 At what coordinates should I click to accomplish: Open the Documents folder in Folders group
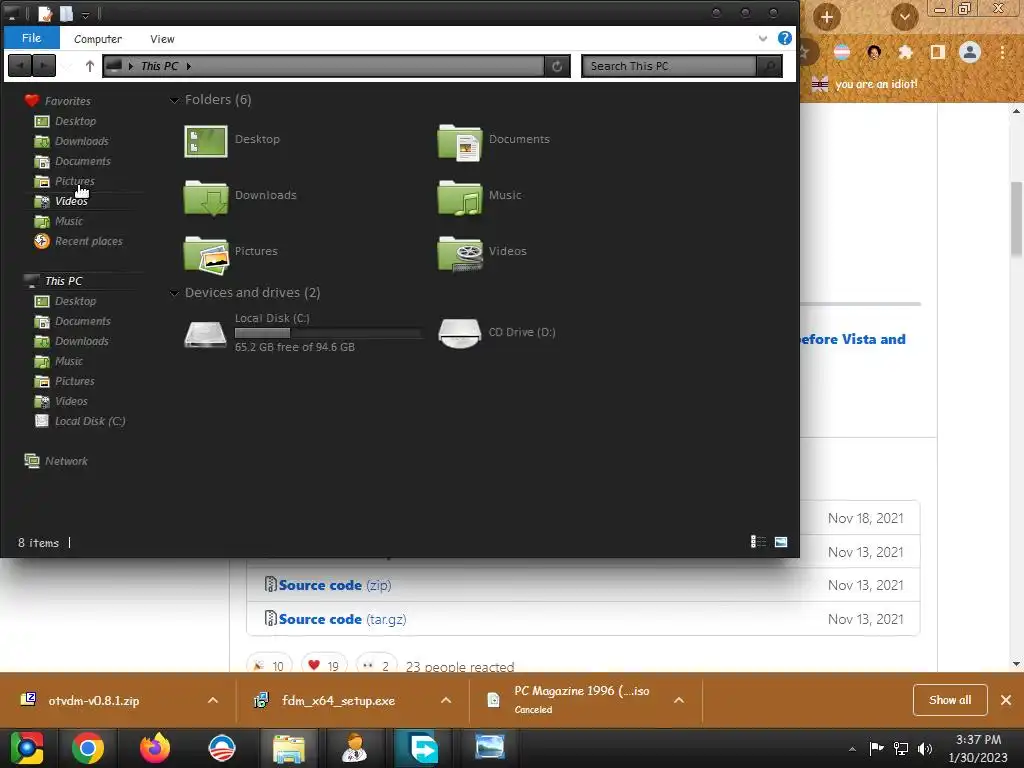460,142
